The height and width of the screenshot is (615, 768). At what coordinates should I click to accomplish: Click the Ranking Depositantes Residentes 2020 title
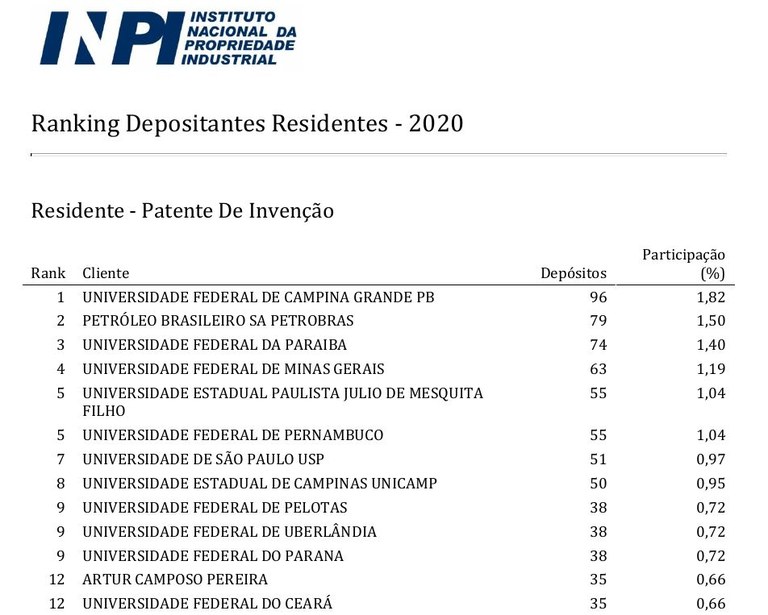pyautogui.click(x=247, y=124)
